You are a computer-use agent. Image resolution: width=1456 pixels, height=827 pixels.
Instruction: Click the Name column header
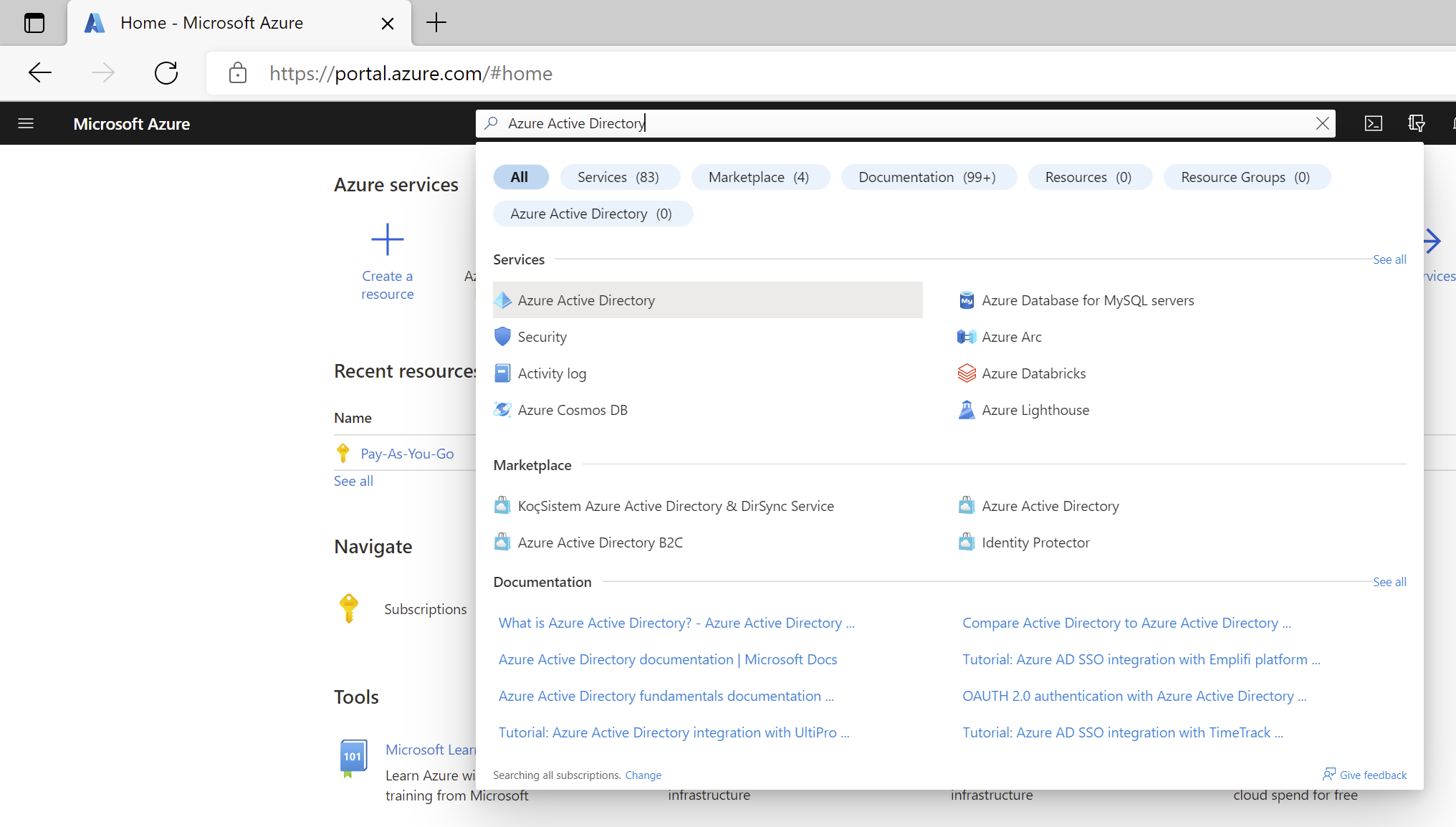[x=353, y=418]
